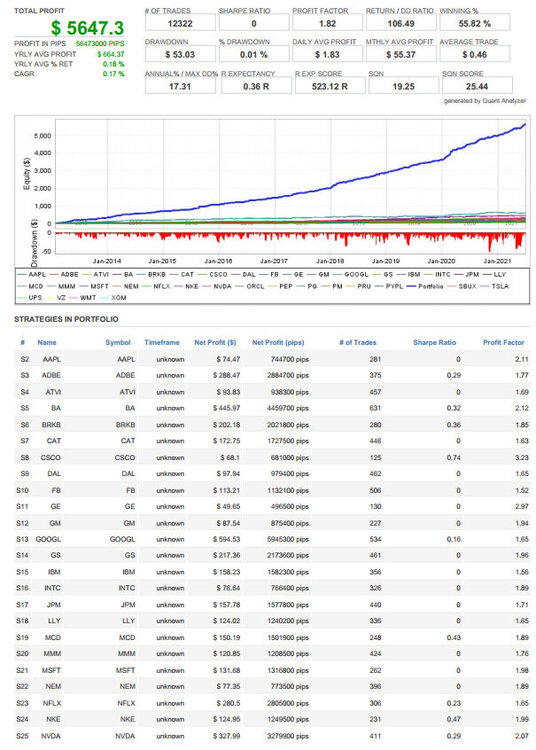536x750 pixels.
Task: Sort by Net Profit ($) header
Action: (215, 342)
